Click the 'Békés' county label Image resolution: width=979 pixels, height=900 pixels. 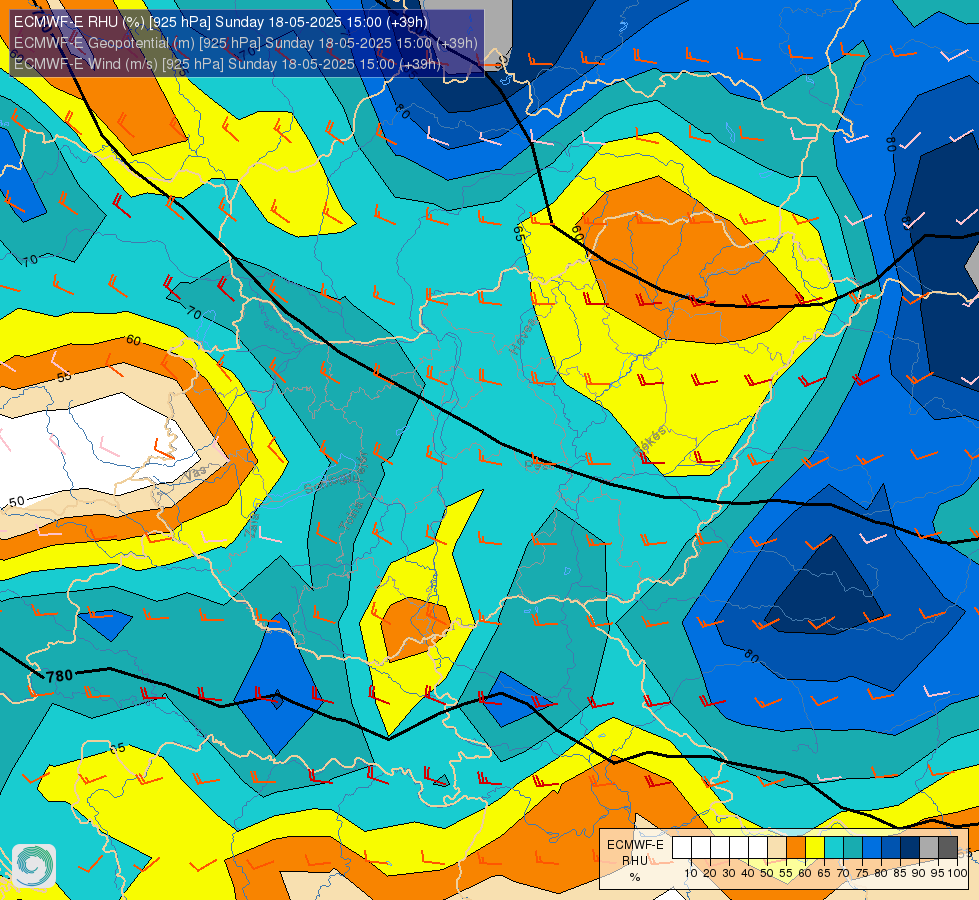pyautogui.click(x=650, y=440)
